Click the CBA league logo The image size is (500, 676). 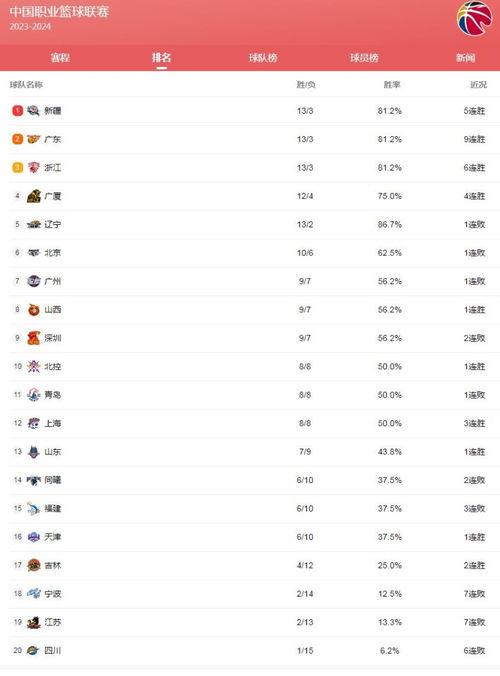(x=475, y=18)
